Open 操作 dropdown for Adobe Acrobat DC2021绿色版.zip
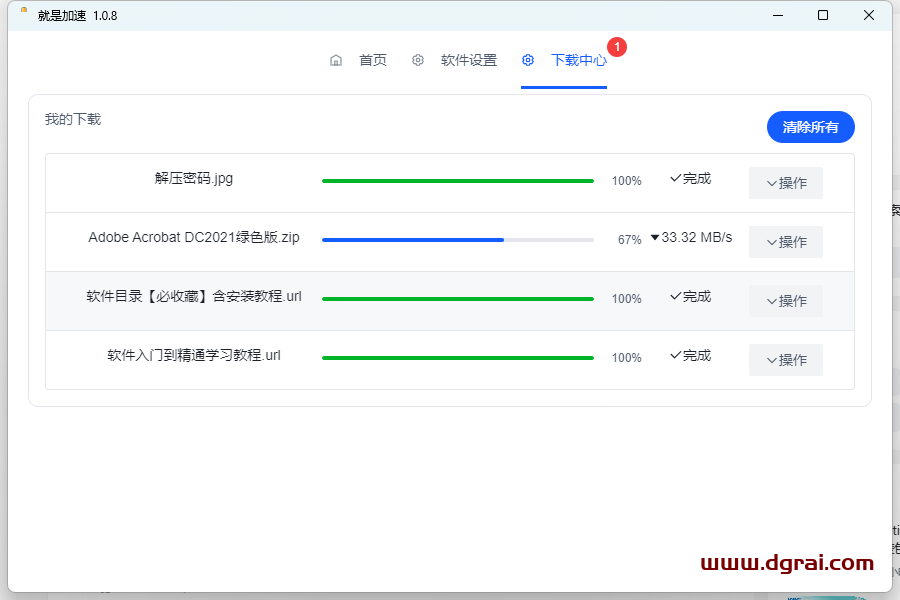The width and height of the screenshot is (900, 600). (785, 242)
